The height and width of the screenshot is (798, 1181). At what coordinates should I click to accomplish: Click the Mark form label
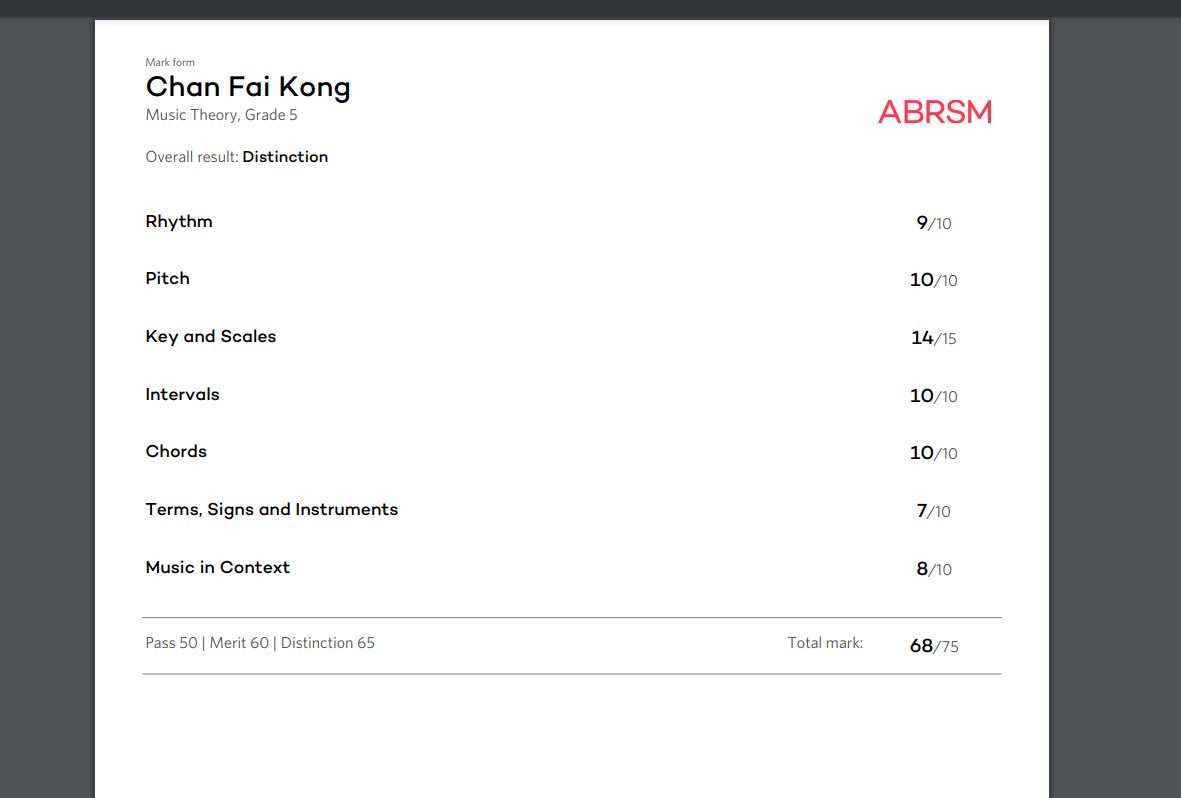(170, 63)
